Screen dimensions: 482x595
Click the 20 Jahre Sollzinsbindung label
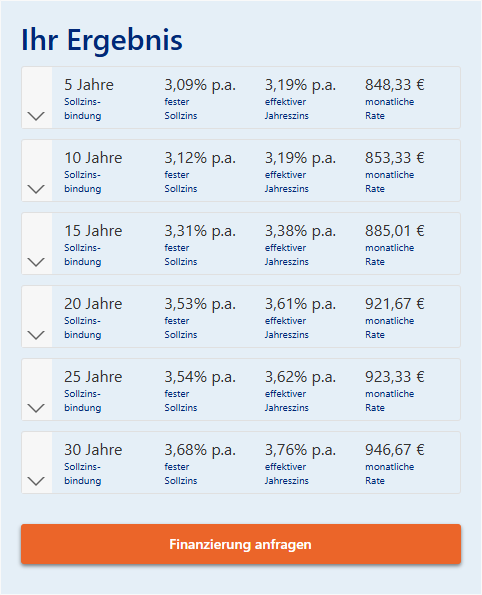click(83, 328)
